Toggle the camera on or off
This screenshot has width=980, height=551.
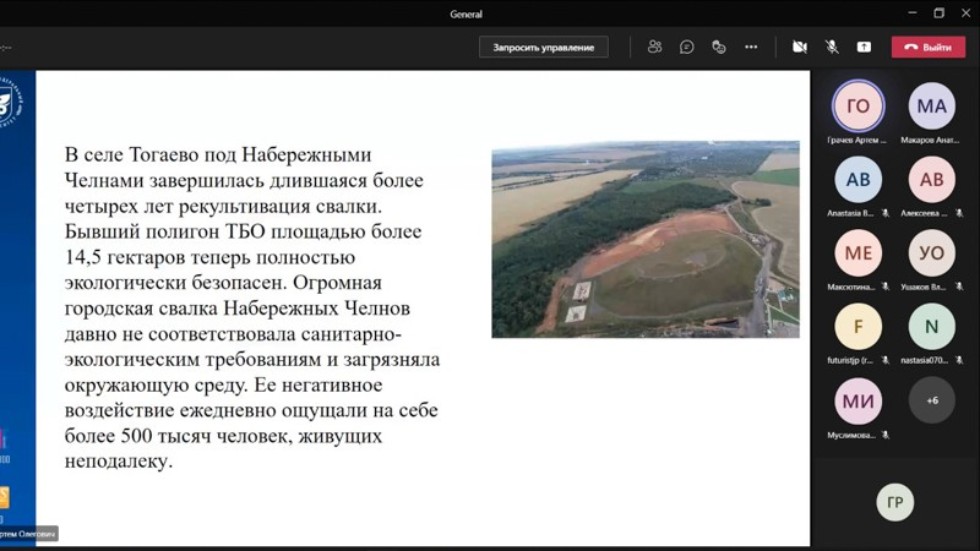(799, 46)
